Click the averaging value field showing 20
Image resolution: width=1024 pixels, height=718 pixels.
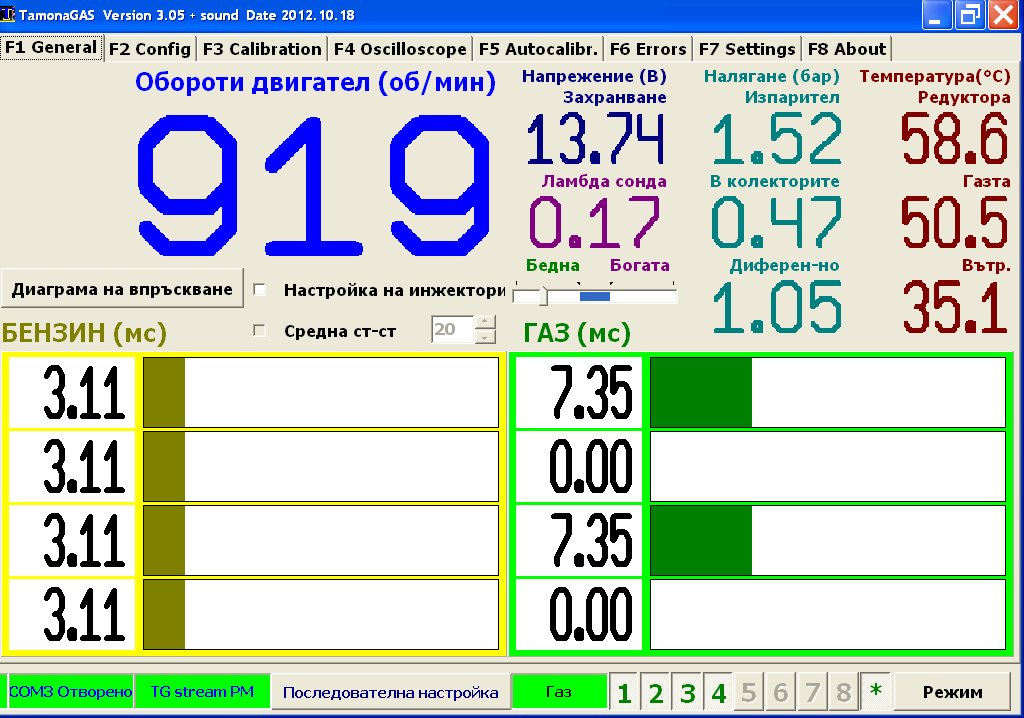(x=450, y=330)
